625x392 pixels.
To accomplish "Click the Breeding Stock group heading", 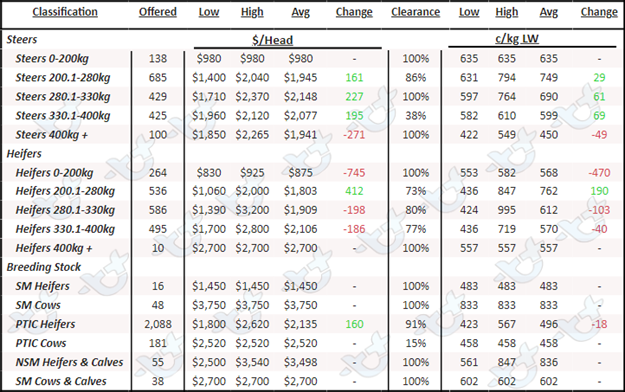I will tap(43, 267).
